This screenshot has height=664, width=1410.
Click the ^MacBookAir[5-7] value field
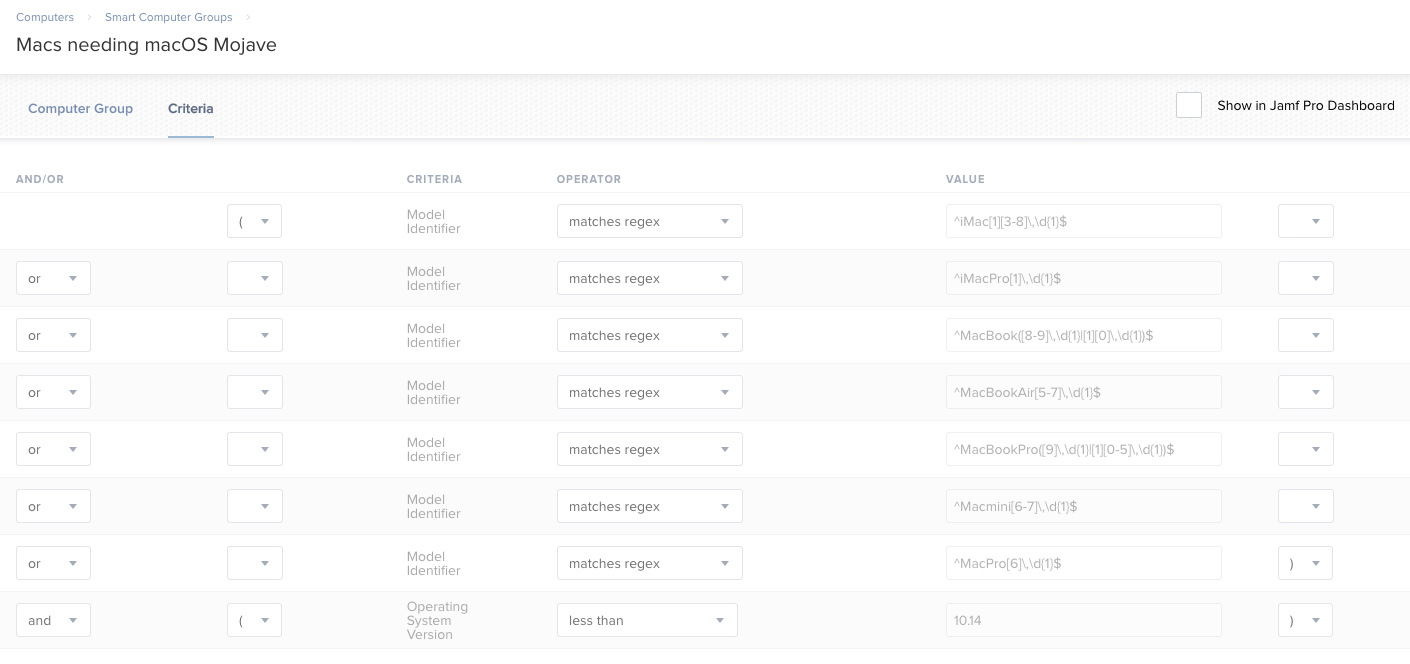click(1084, 392)
